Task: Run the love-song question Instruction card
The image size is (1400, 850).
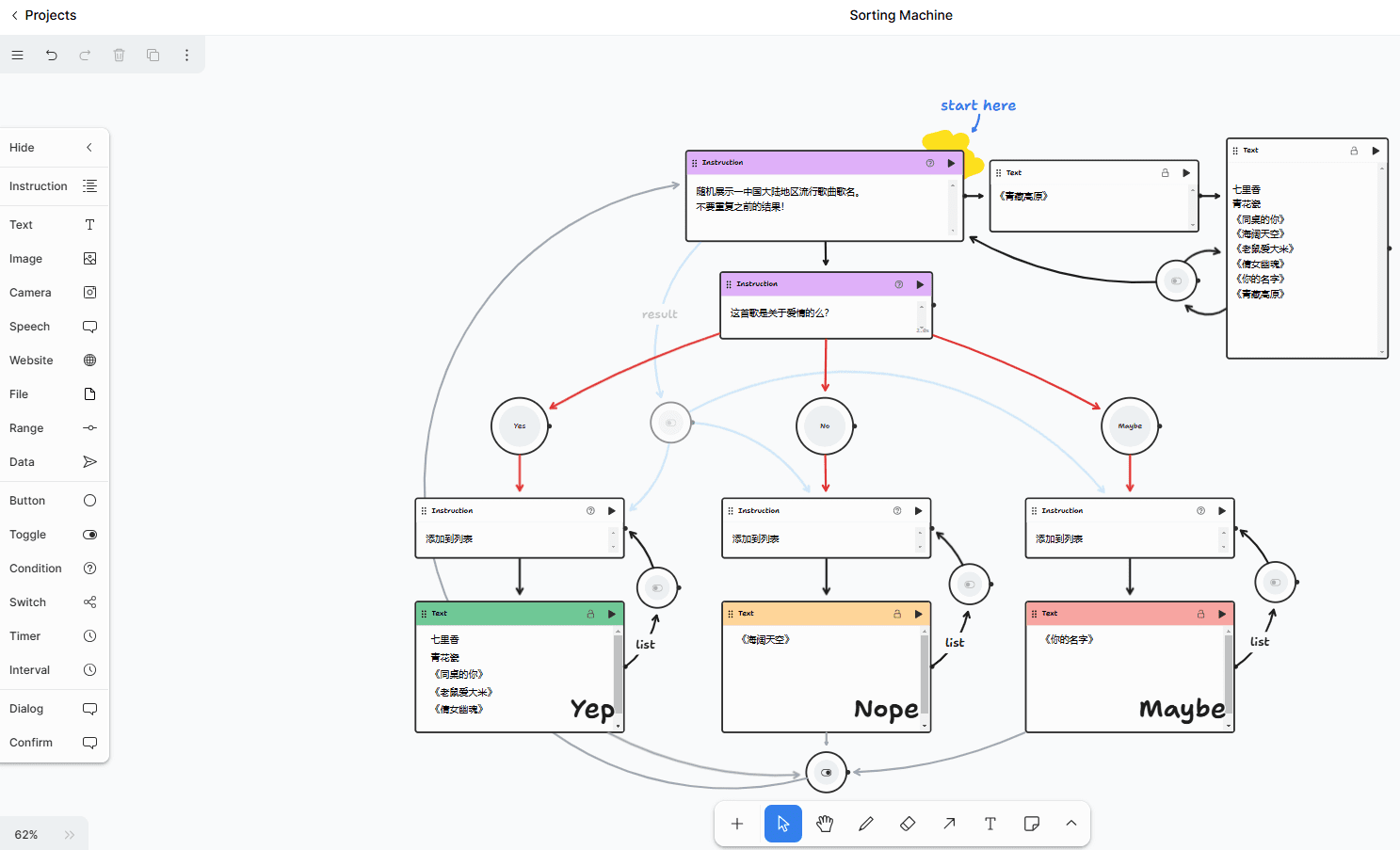Action: [920, 284]
